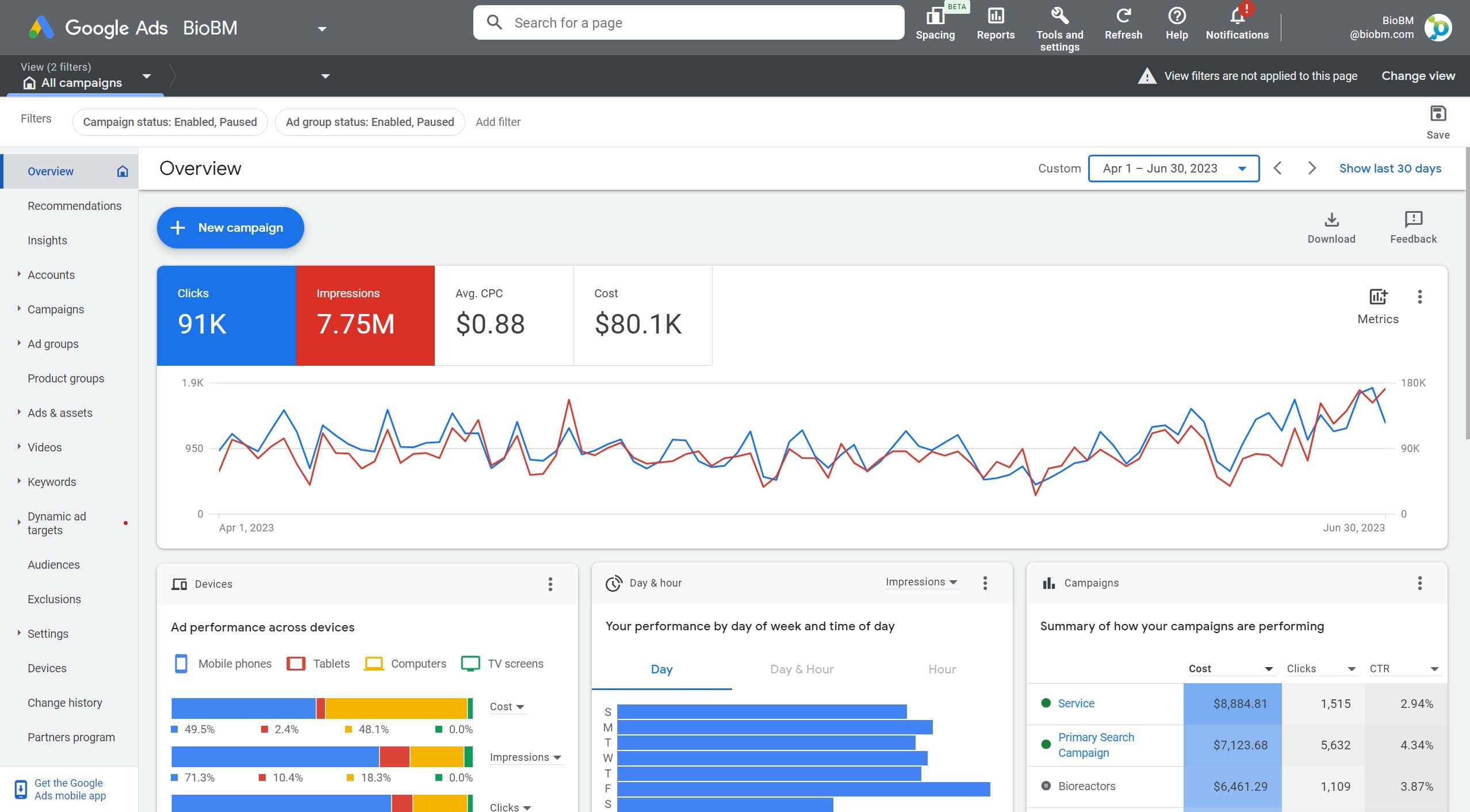Select the Clicks scorecard tile
This screenshot has height=812, width=1470.
[x=227, y=315]
